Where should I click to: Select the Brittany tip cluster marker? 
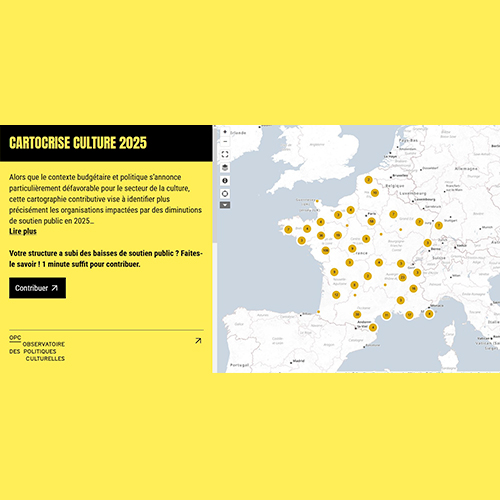pyautogui.click(x=288, y=229)
